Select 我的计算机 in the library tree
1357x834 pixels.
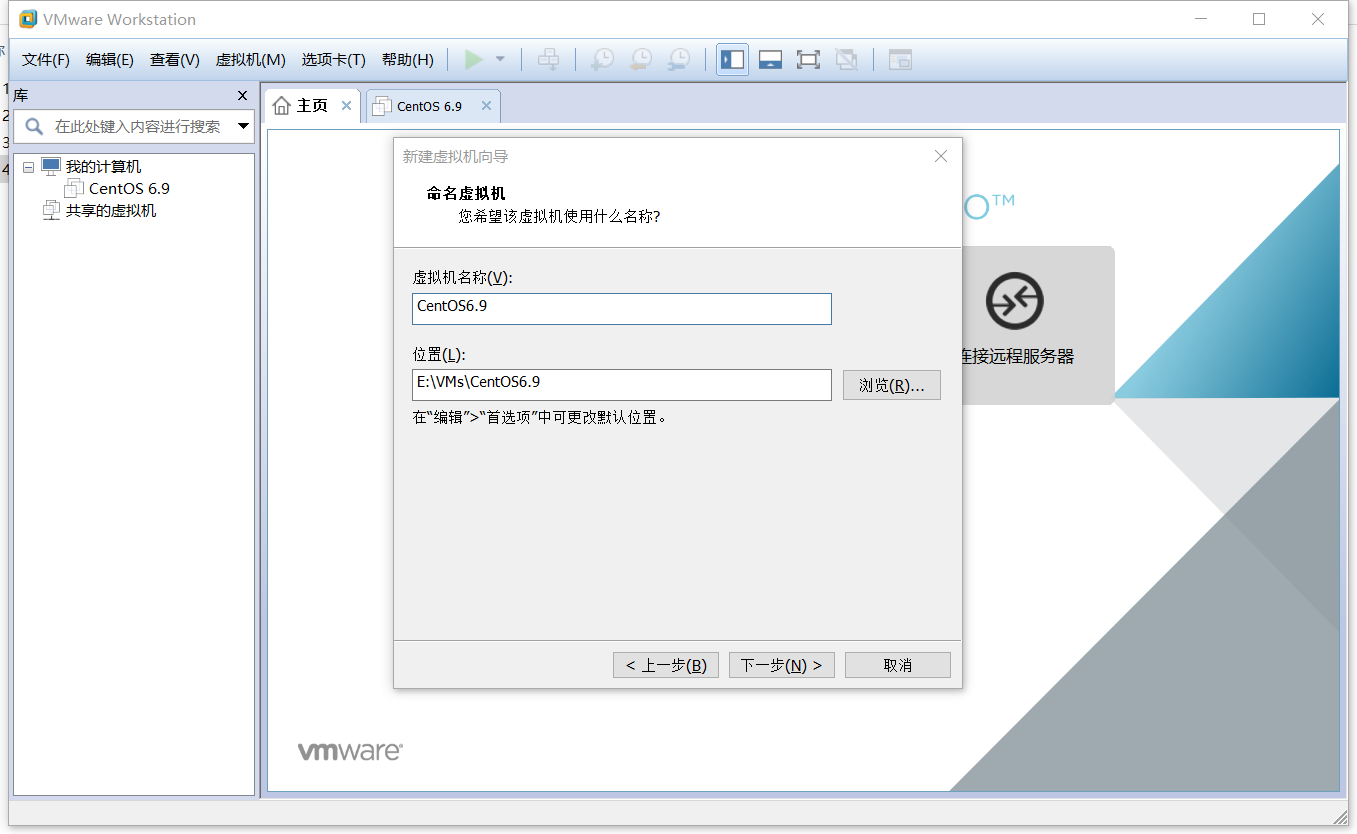pos(104,167)
